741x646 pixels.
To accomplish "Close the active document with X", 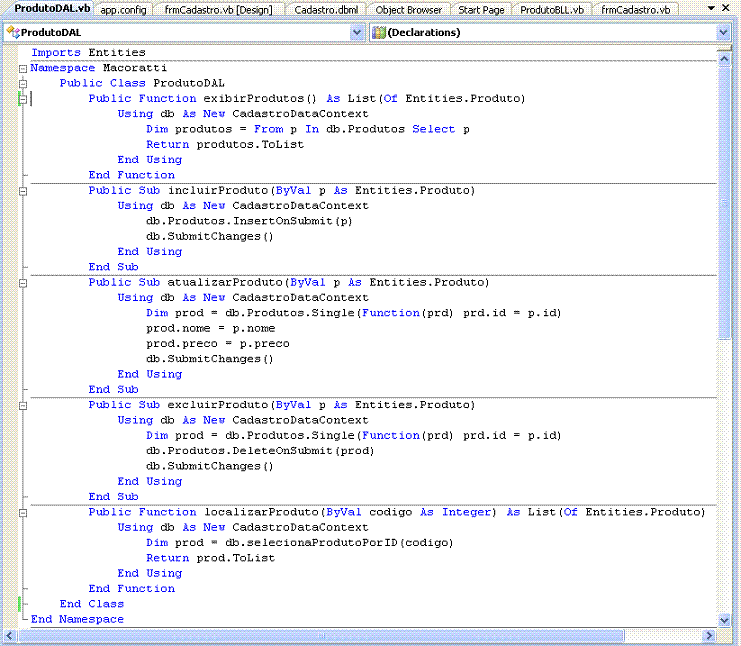I will pos(726,8).
